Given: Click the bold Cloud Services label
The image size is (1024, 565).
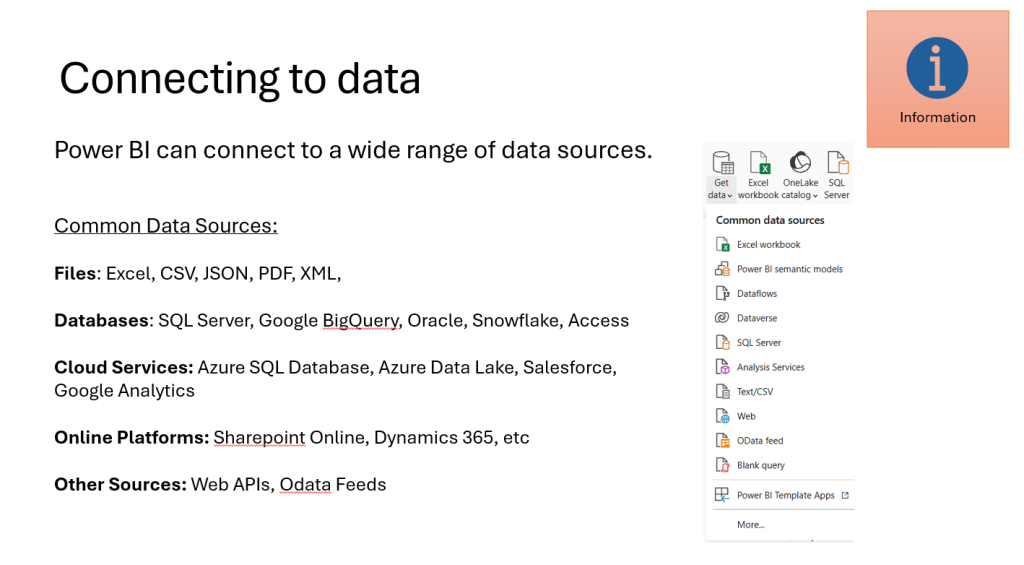Looking at the screenshot, I should click(x=123, y=367).
